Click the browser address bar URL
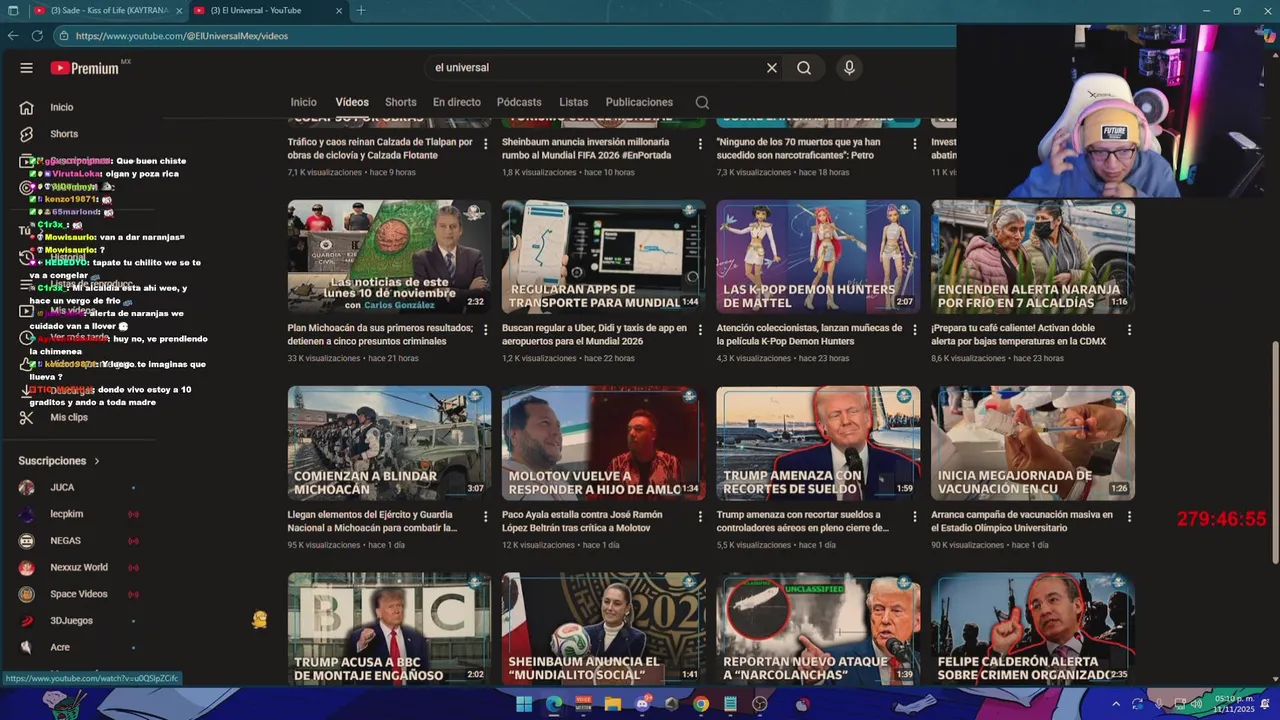The image size is (1280, 720). [181, 36]
